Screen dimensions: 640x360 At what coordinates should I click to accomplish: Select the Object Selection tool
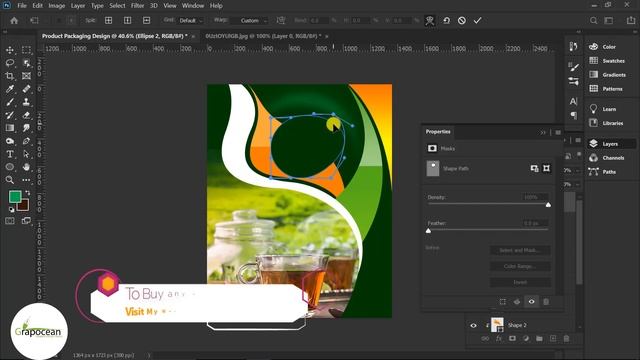[x=27, y=63]
